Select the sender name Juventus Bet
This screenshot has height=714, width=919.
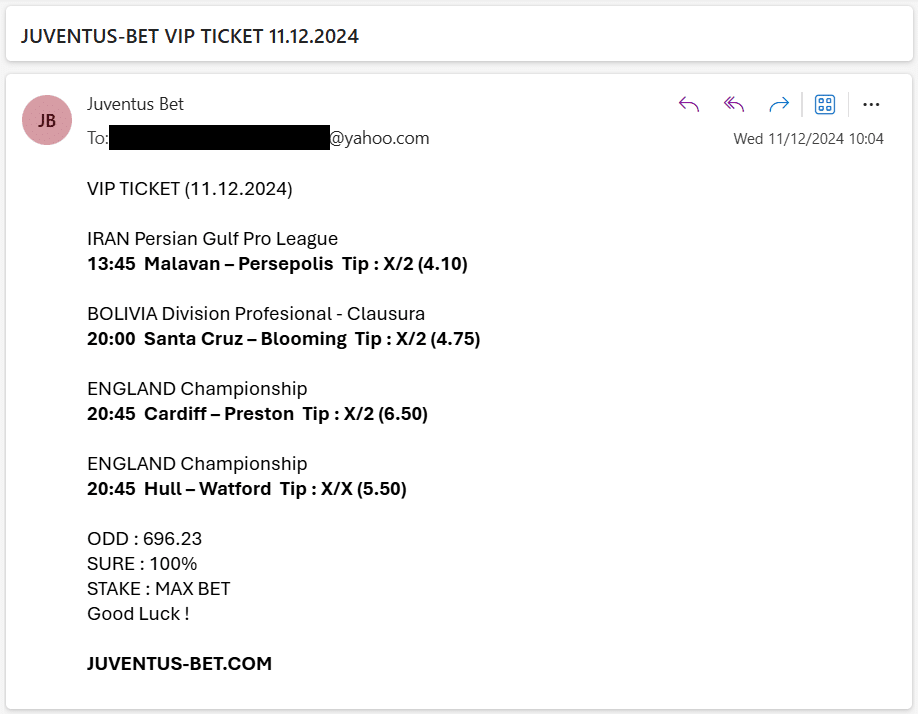tap(135, 104)
